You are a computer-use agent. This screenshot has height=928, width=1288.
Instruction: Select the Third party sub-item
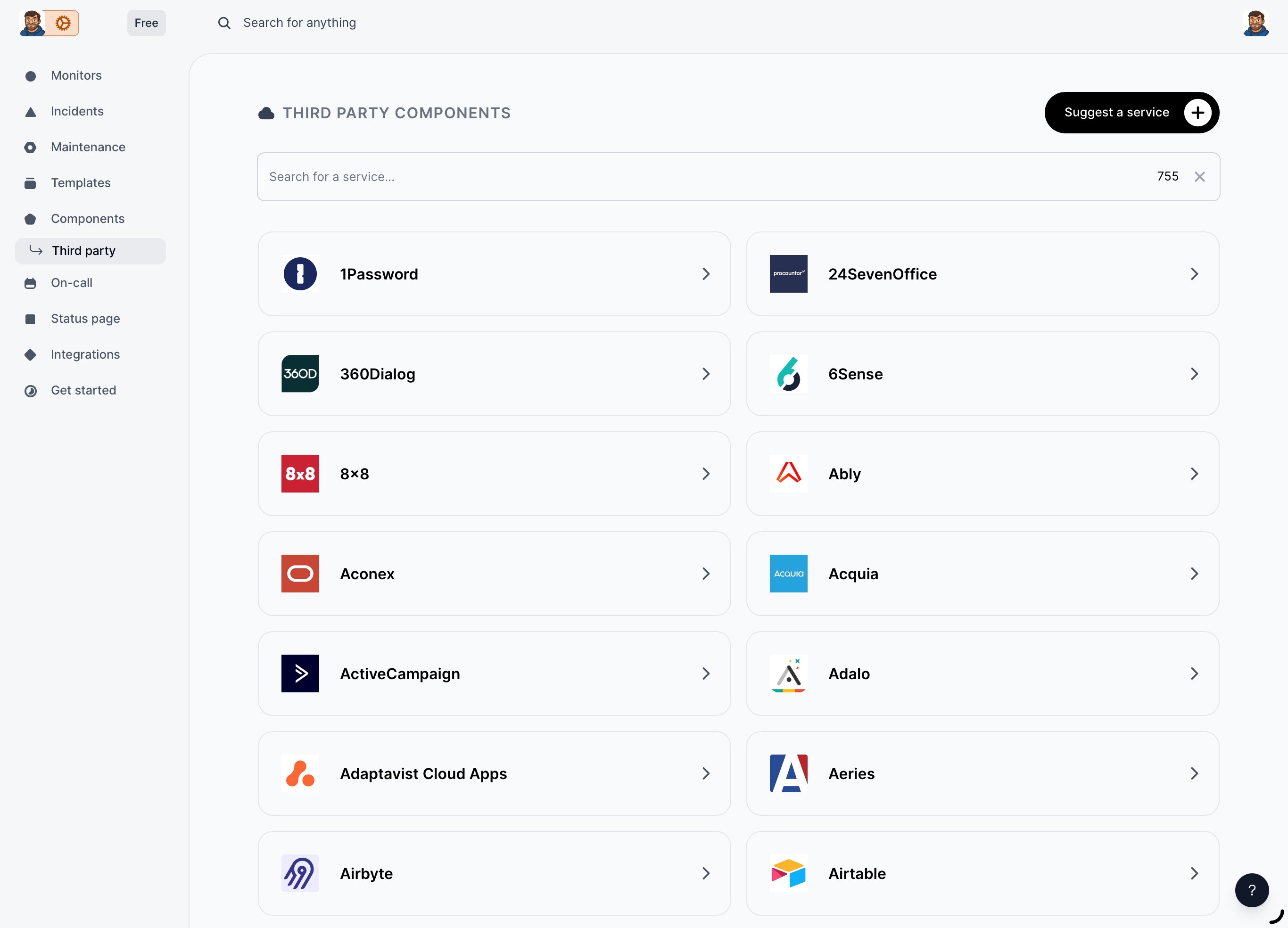click(x=91, y=251)
